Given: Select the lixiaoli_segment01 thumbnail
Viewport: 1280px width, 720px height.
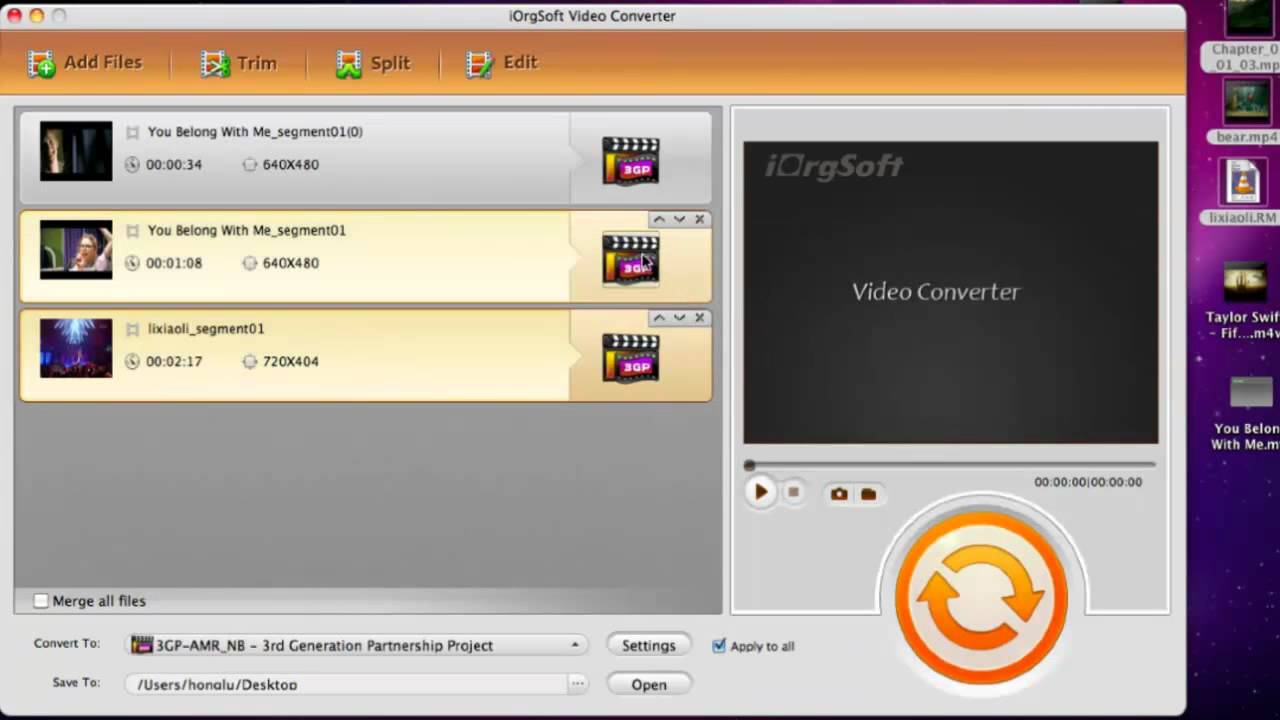Looking at the screenshot, I should [76, 348].
